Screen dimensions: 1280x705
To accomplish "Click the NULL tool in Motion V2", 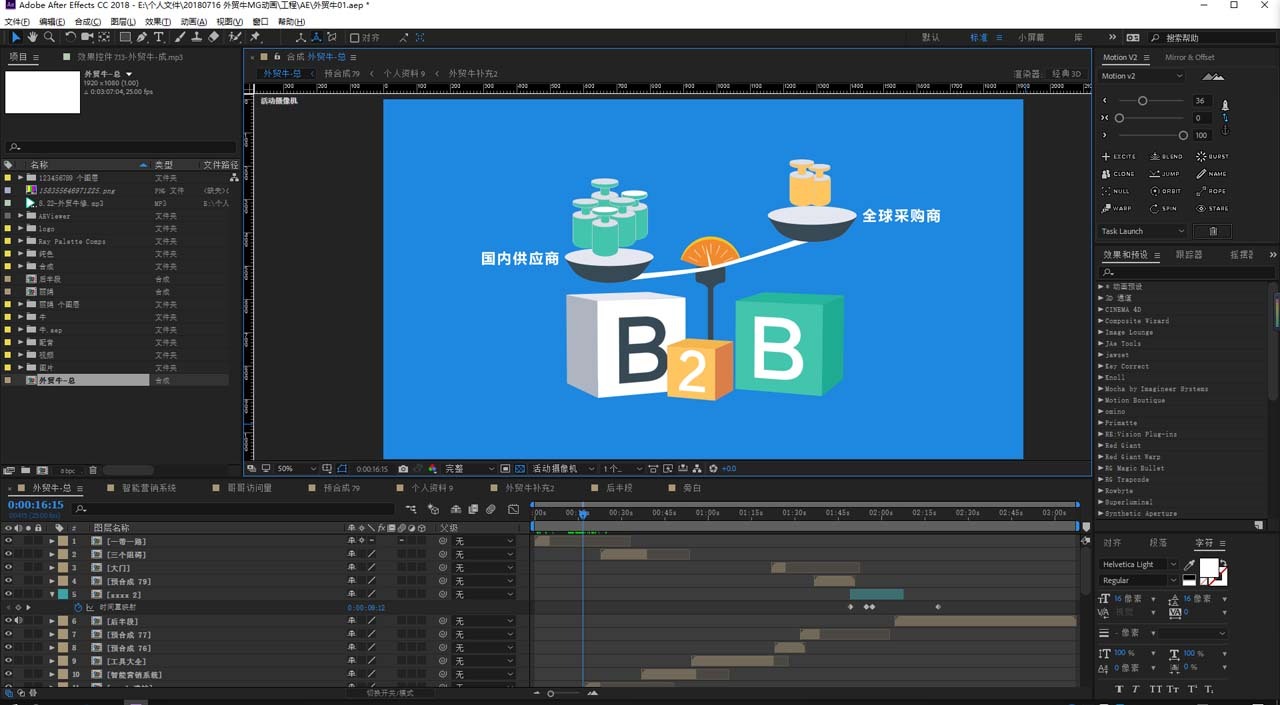I will tap(1116, 191).
